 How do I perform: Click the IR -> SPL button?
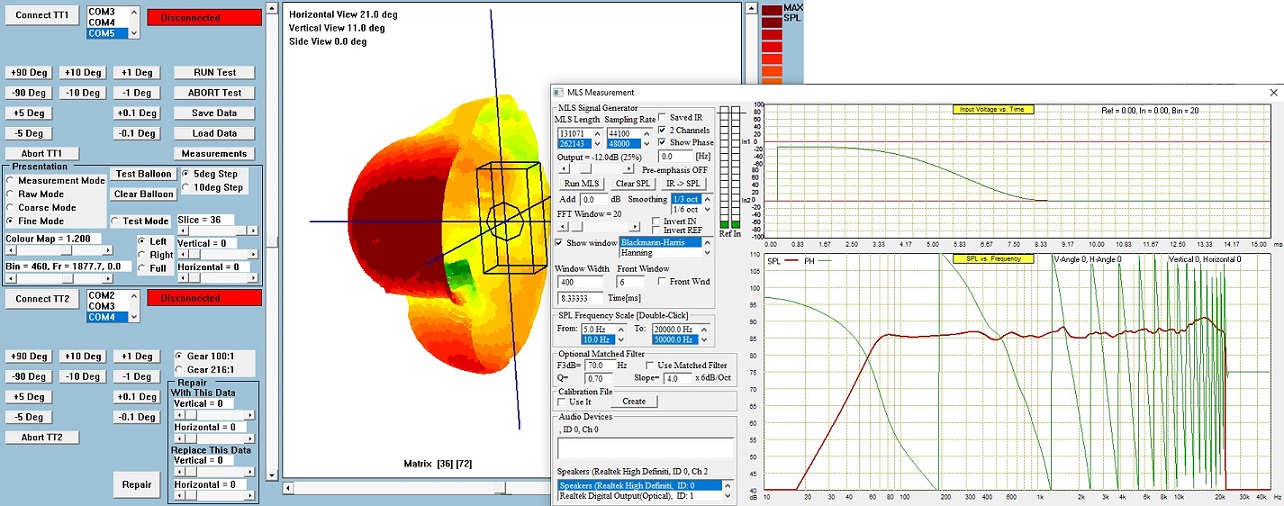tap(684, 184)
